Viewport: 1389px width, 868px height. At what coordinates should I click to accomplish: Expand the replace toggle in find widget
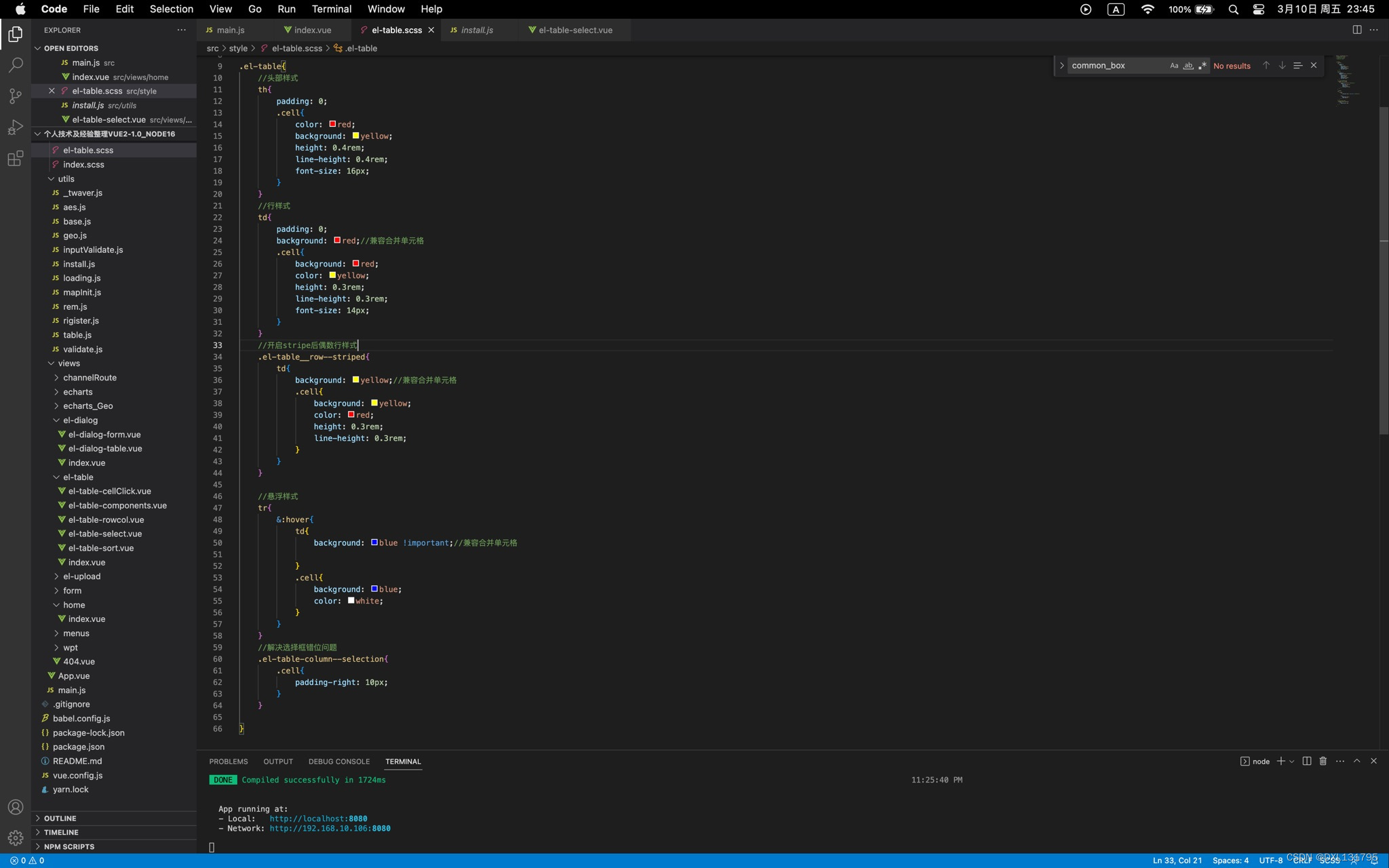(x=1061, y=66)
